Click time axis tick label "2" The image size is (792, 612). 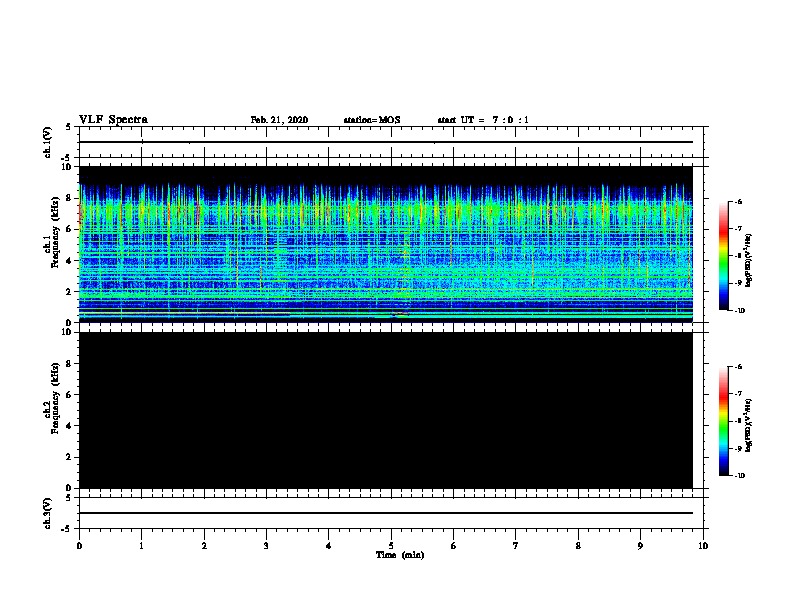pyautogui.click(x=204, y=546)
